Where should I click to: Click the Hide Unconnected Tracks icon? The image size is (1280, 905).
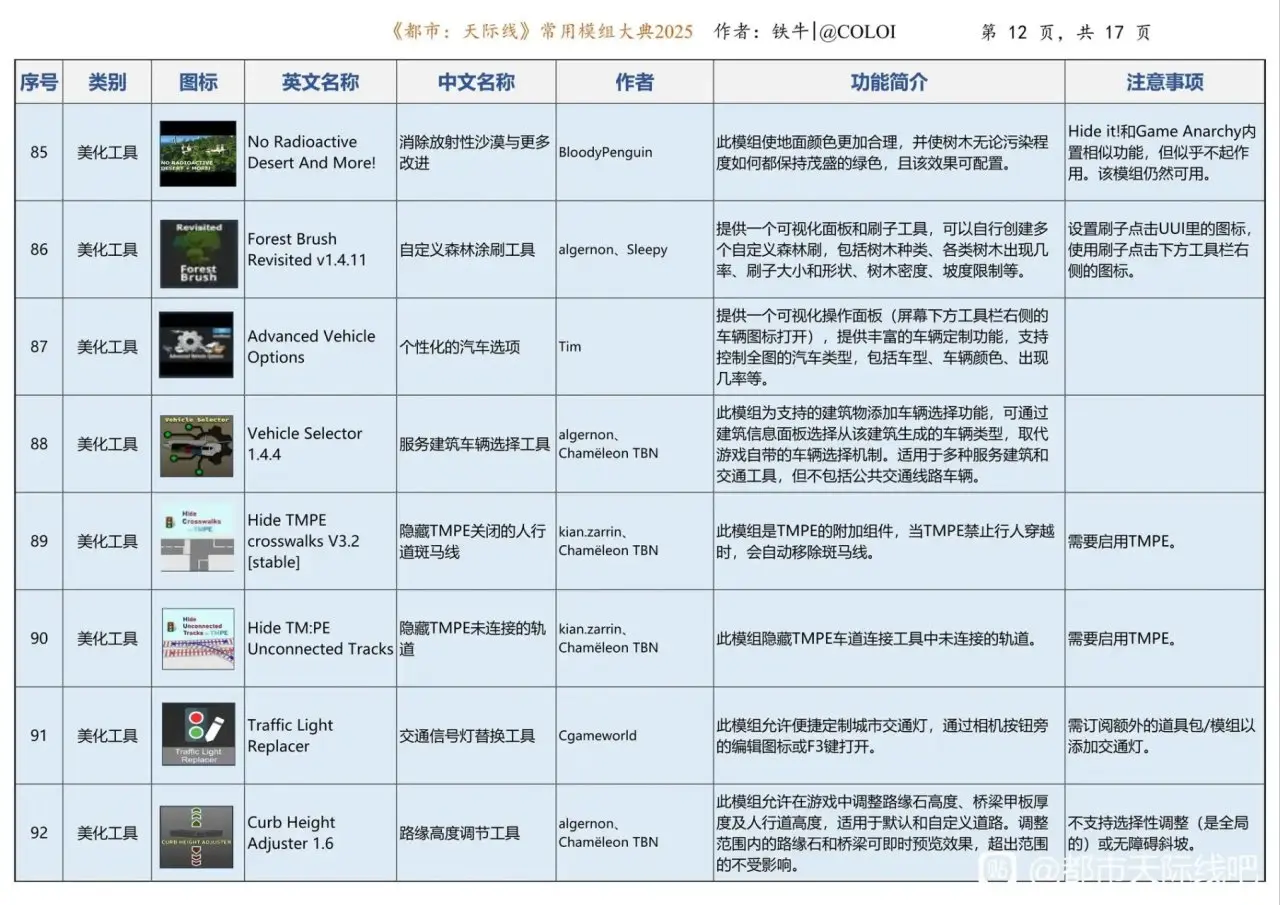198,638
